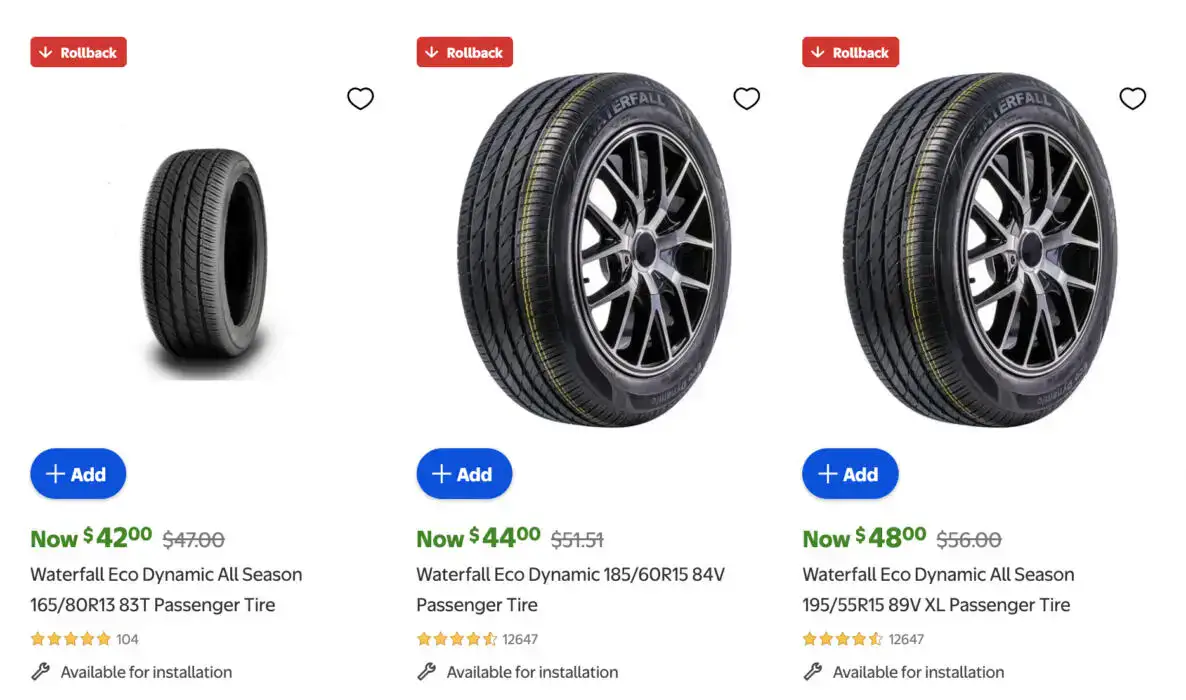The width and height of the screenshot is (1186, 700).
Task: Click the Rollback badge on the 185/60R15 tire
Action: (464, 52)
